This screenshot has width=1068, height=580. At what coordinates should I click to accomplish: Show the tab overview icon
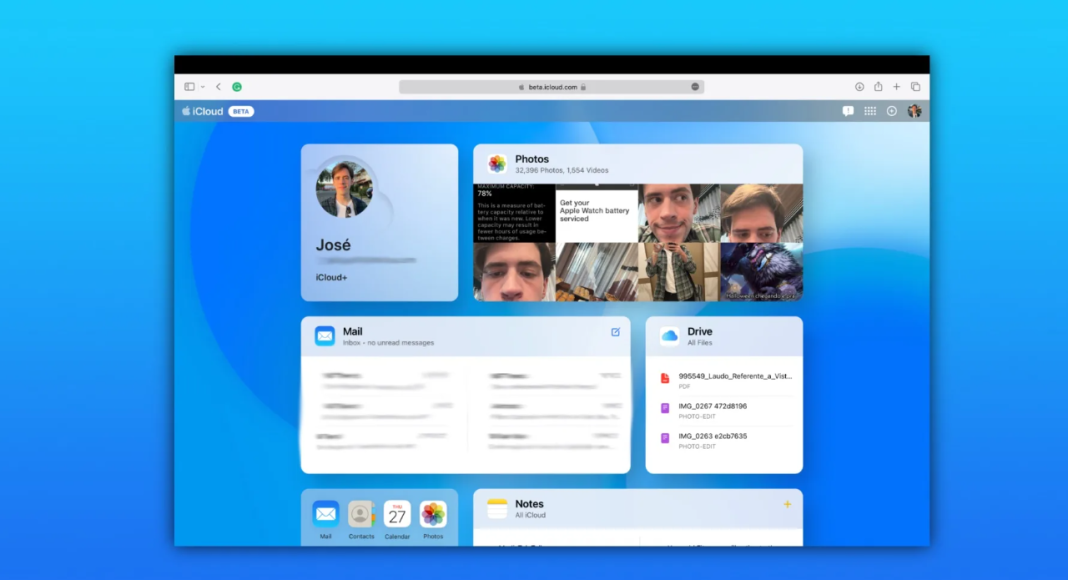point(915,86)
